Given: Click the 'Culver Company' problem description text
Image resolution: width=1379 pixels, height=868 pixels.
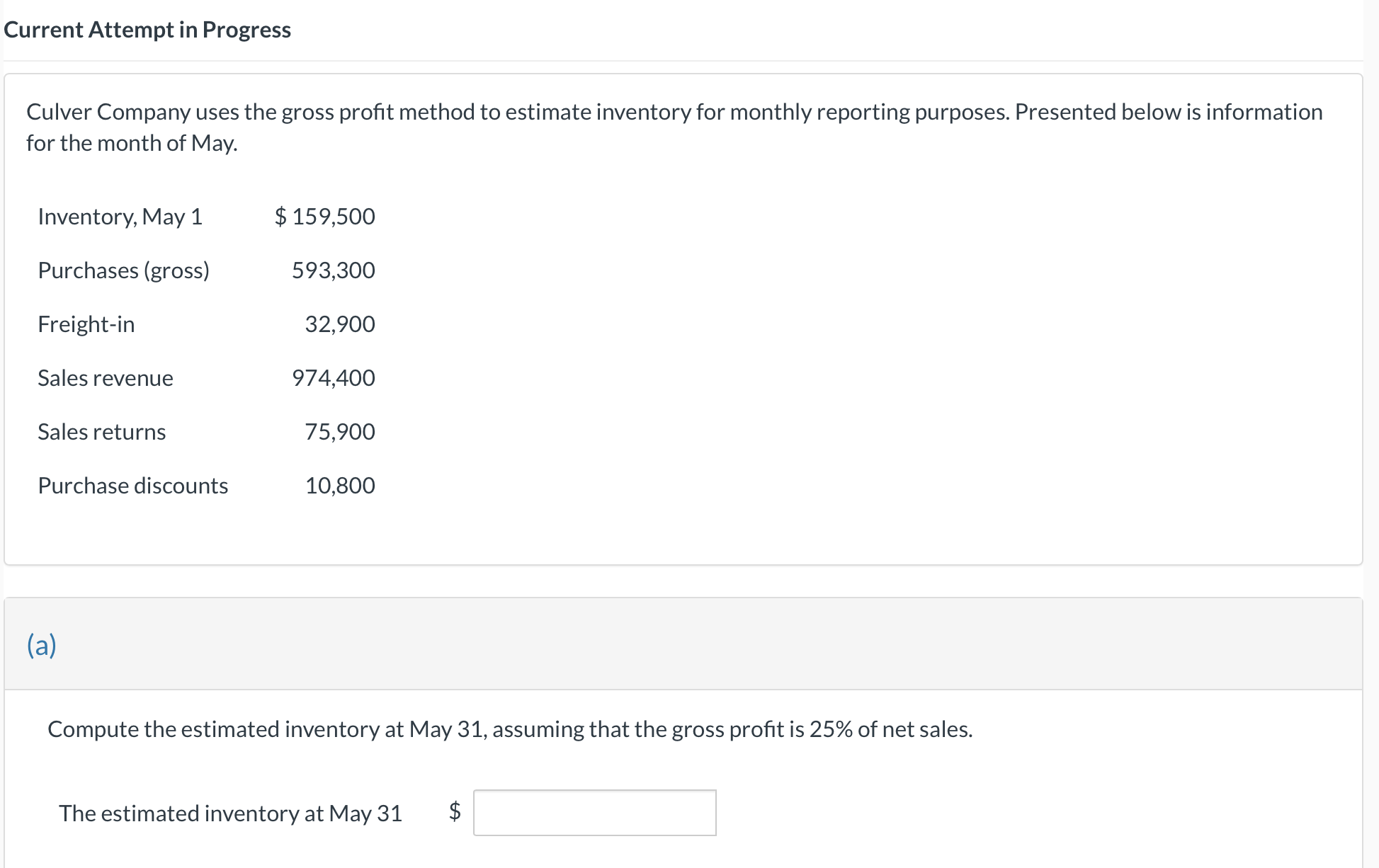Looking at the screenshot, I should pos(674,112).
